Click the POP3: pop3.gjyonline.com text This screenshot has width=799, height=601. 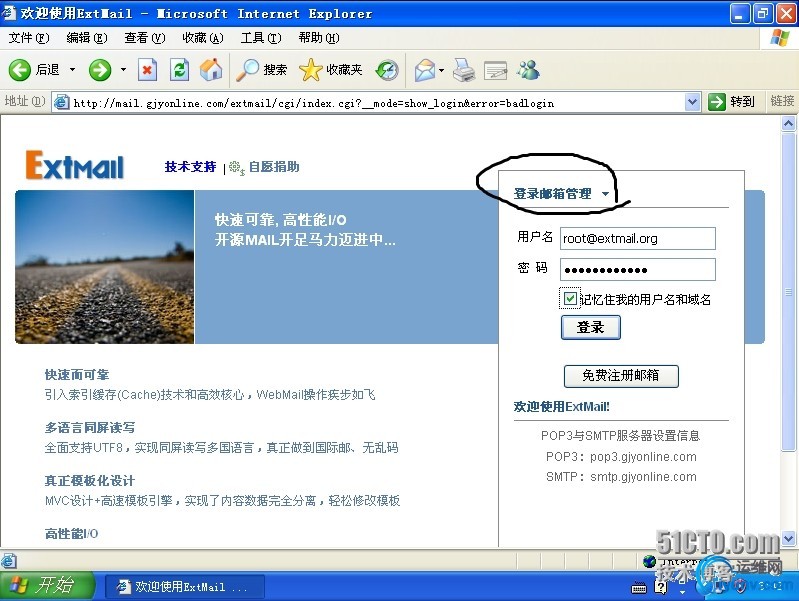click(x=621, y=456)
